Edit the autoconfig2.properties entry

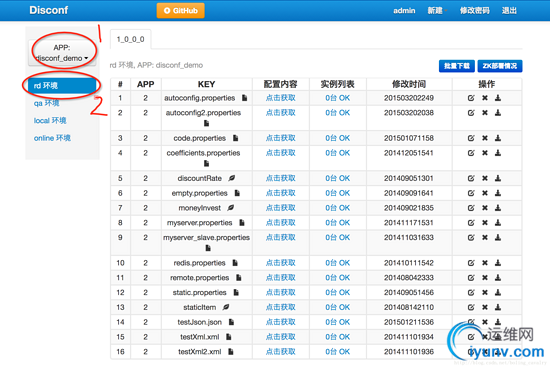[x=471, y=113]
